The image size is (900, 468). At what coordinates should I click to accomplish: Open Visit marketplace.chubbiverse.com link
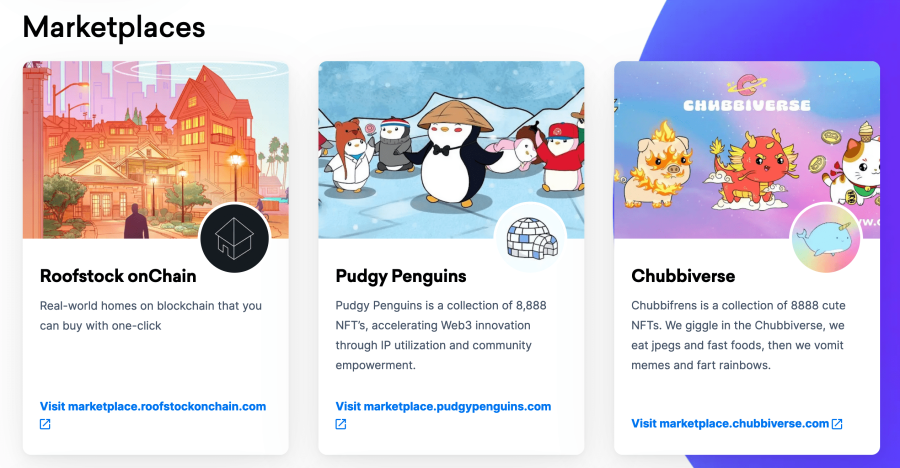pos(730,424)
